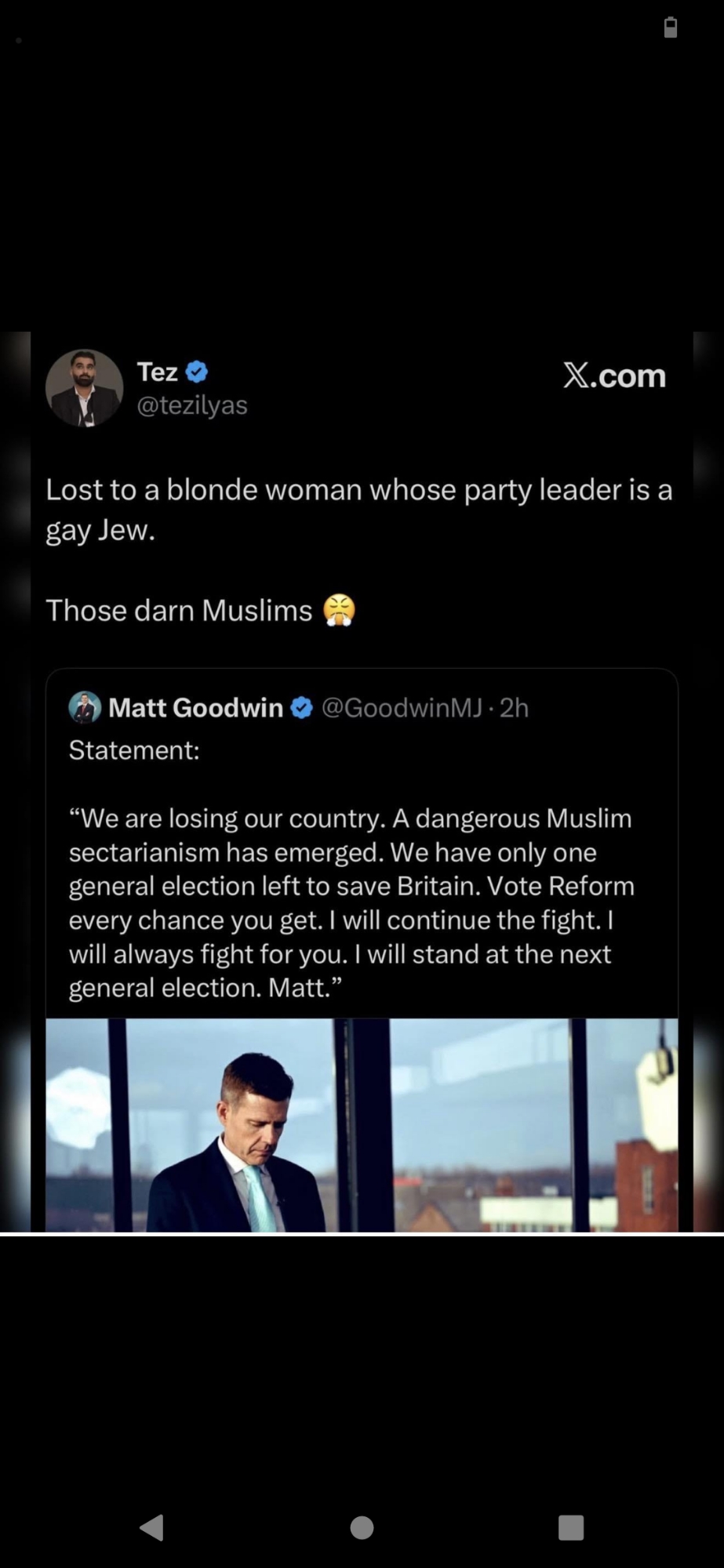Screen dimensions: 724x1568
Task: Open recent apps with the square button
Action: (x=570, y=1527)
